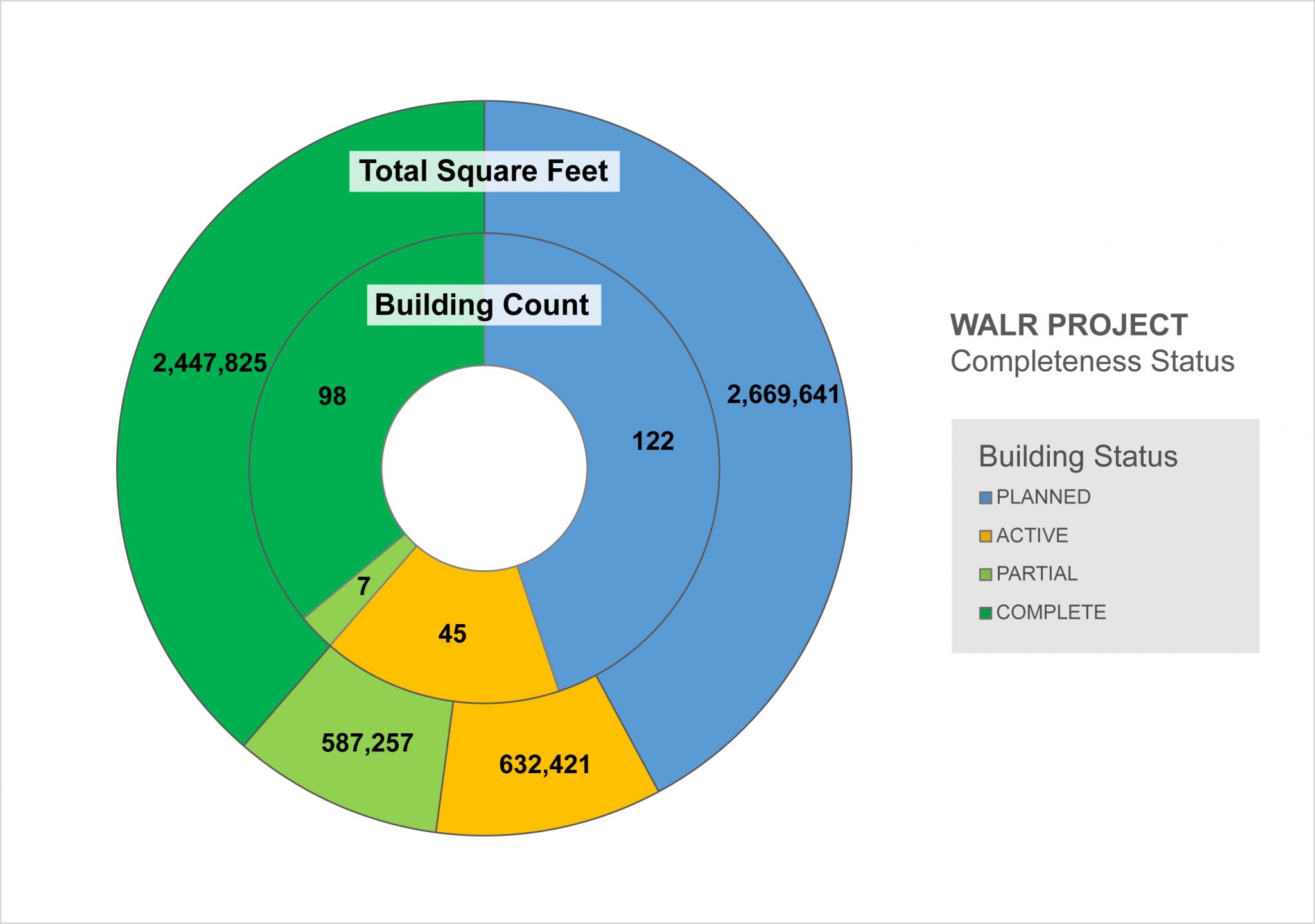Select the COMPLETE legend label
Screen dimensions: 1315x924
pyautogui.click(x=1051, y=612)
